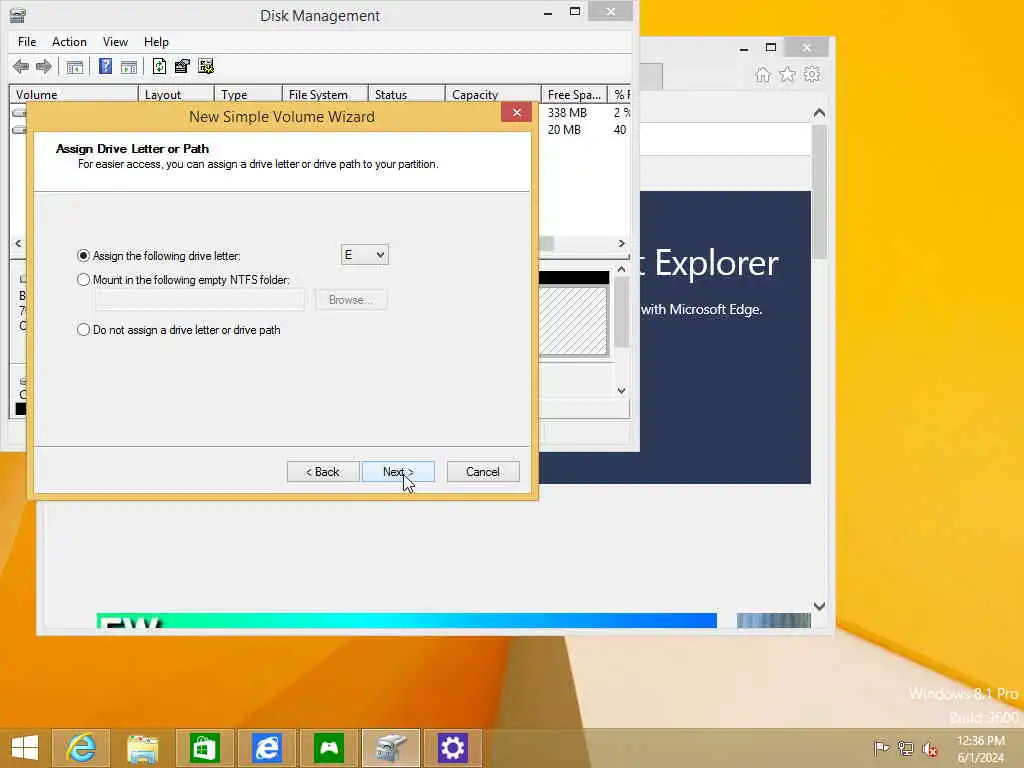Viewport: 1024px width, 768px height.
Task: Click the 20 MB free space cell
Action: click(x=564, y=129)
